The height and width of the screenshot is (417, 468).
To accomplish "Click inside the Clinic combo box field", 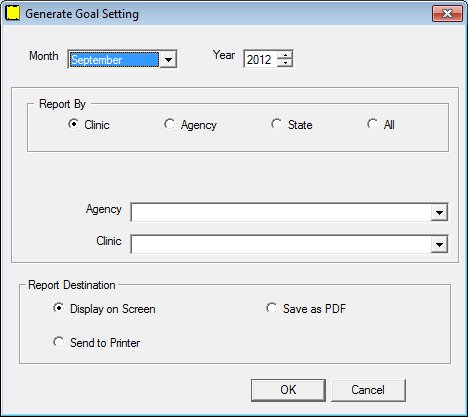I will [x=281, y=244].
